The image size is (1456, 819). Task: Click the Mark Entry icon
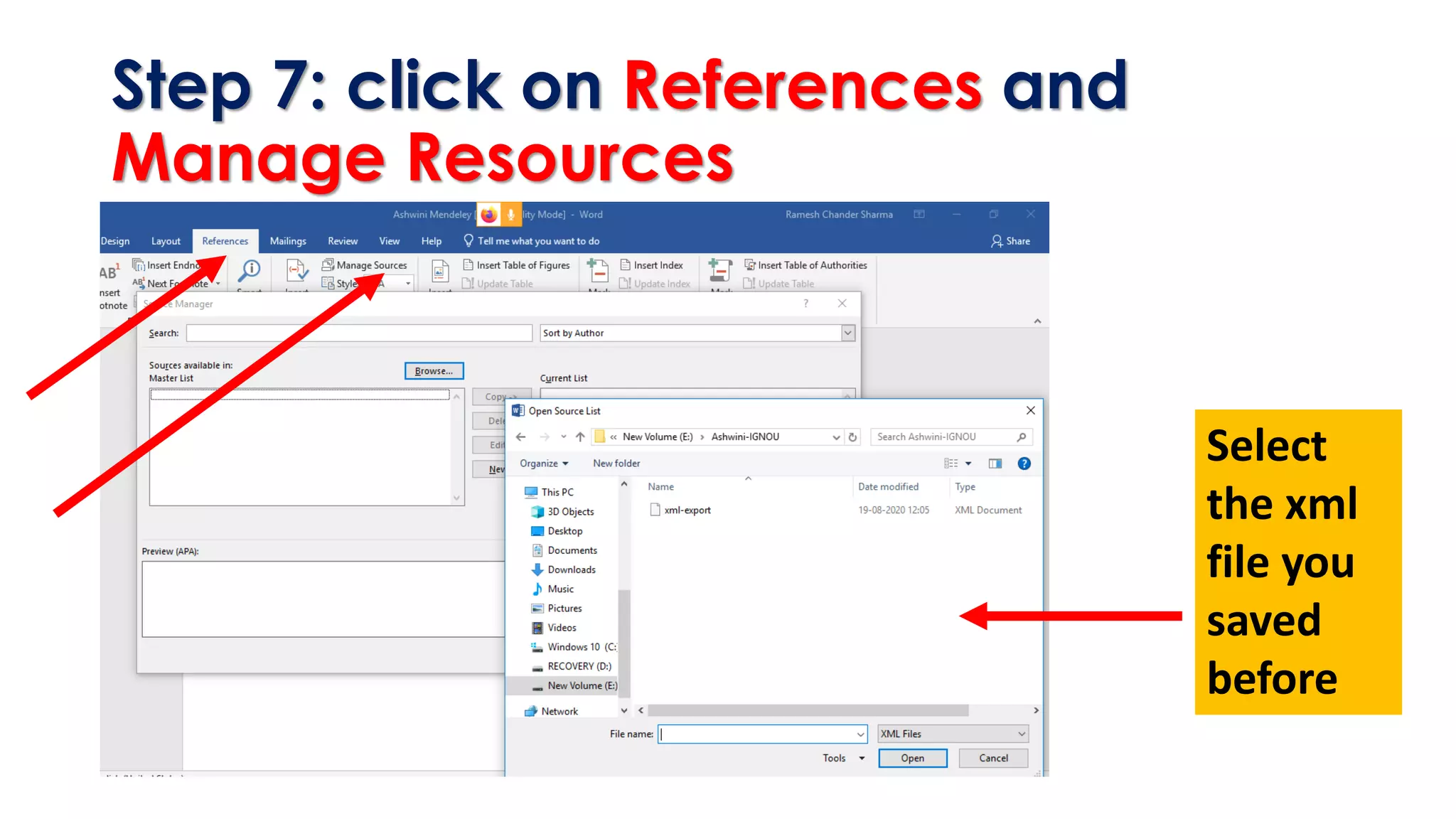[x=598, y=272]
